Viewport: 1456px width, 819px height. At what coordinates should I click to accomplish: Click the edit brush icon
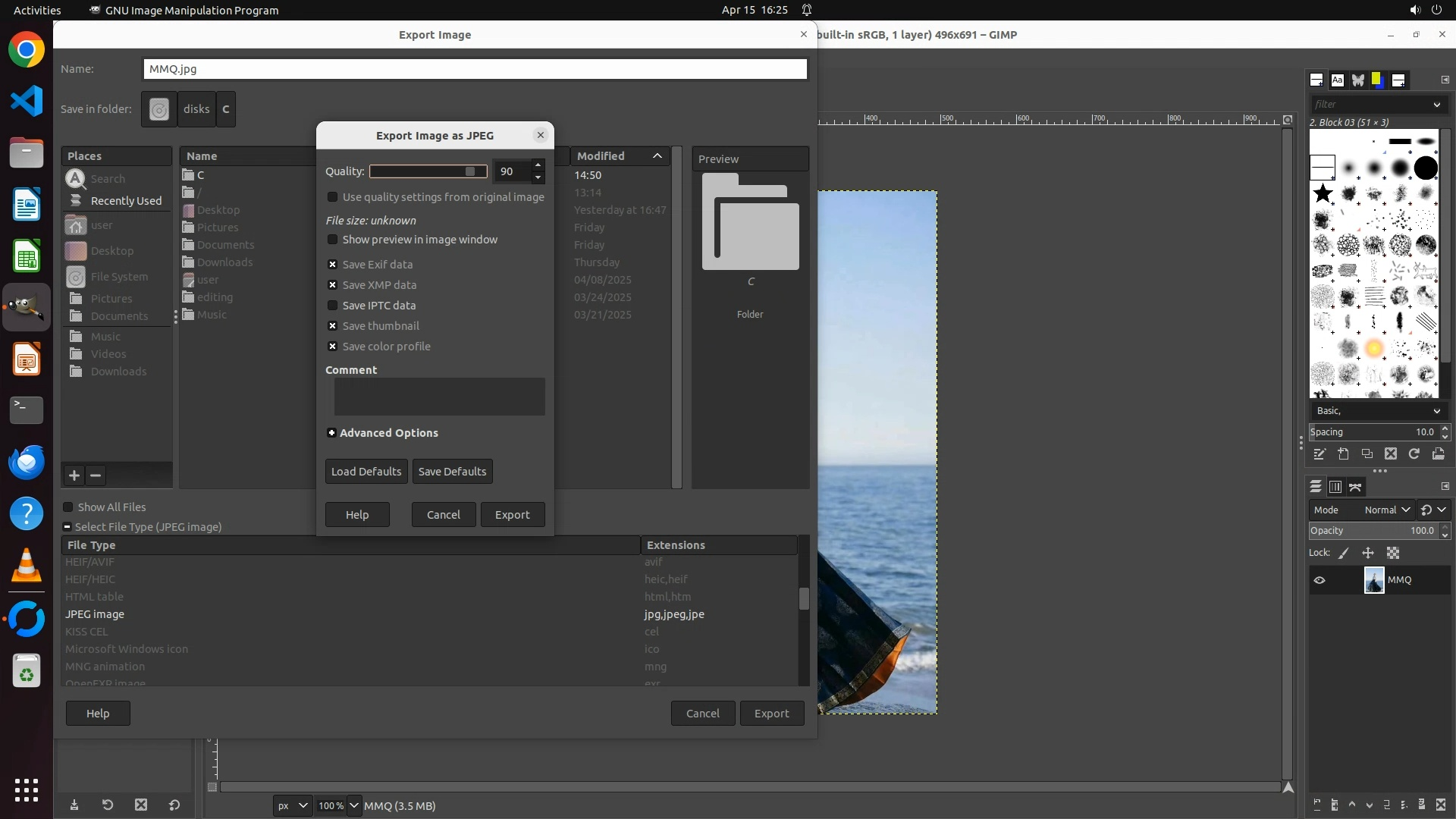(x=1319, y=454)
